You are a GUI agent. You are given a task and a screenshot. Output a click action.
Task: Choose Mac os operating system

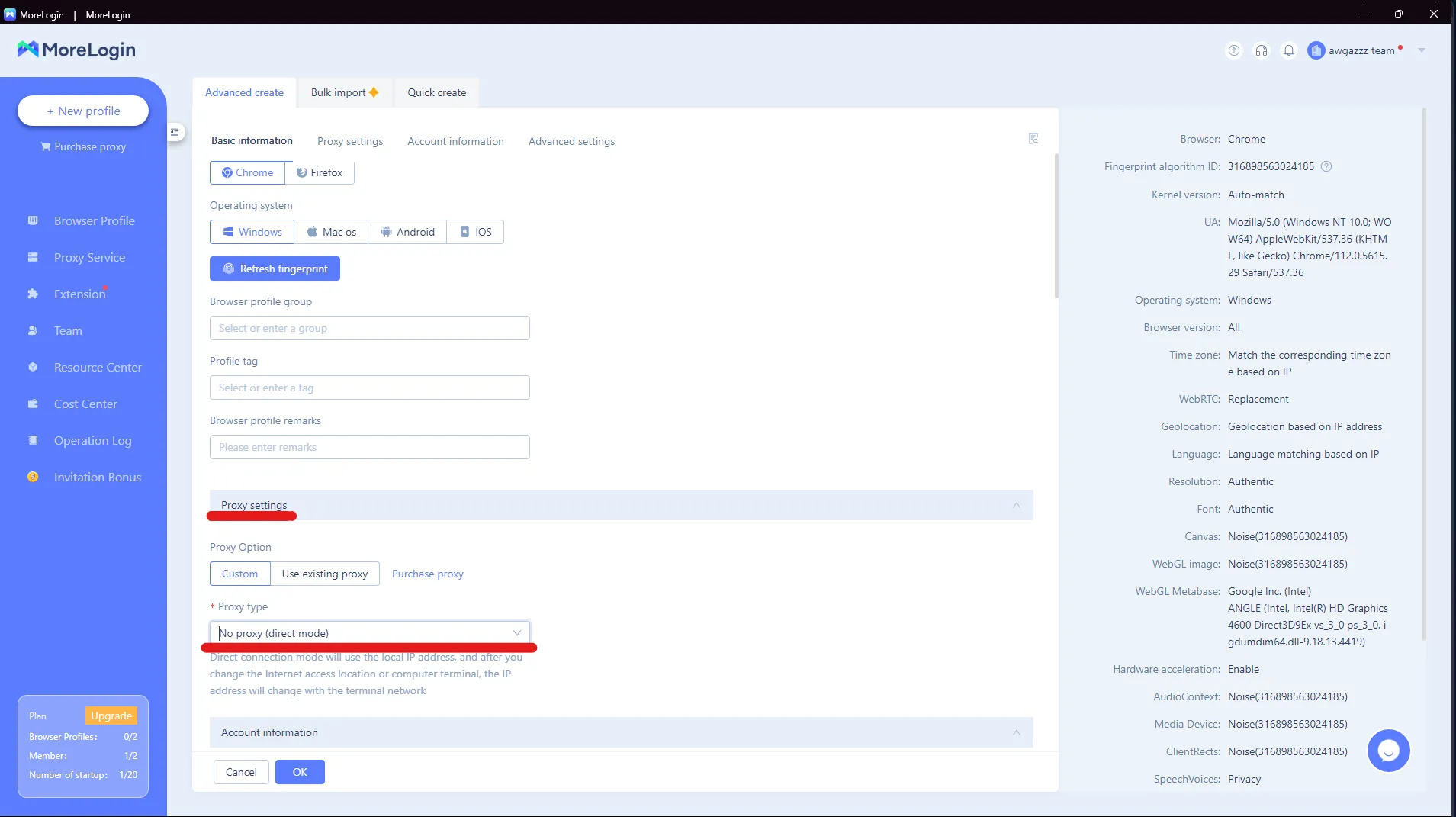point(332,232)
